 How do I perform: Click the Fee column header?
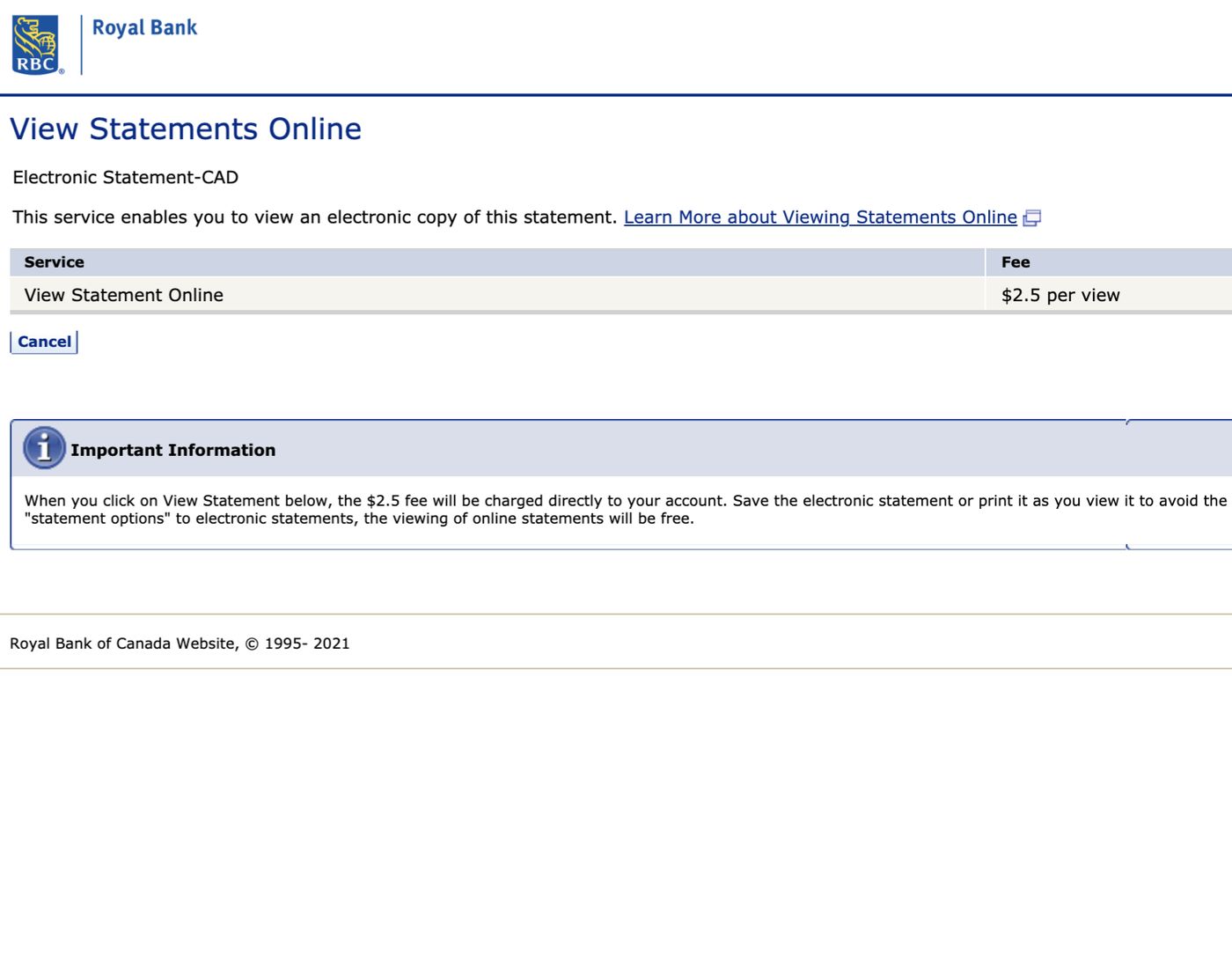pyautogui.click(x=1109, y=262)
